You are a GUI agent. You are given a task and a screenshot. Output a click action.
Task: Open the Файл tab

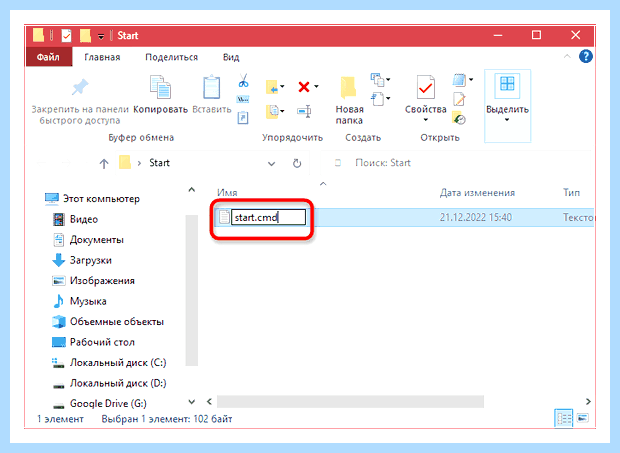tap(48, 57)
